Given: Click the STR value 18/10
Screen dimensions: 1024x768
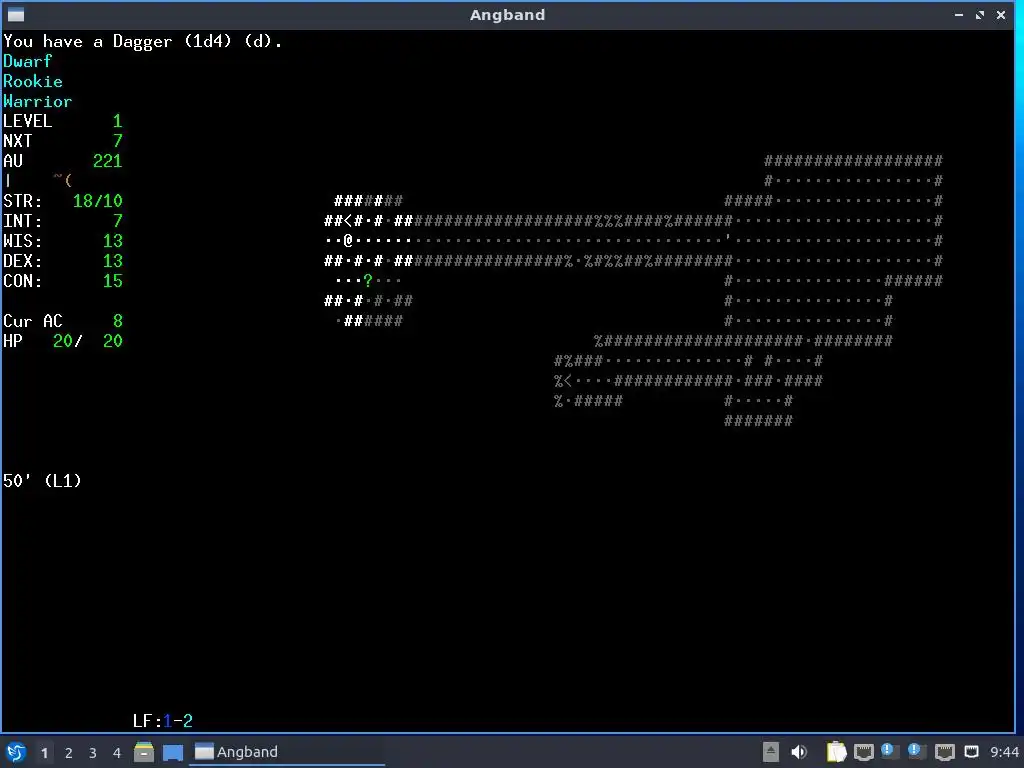Looking at the screenshot, I should pos(97,200).
